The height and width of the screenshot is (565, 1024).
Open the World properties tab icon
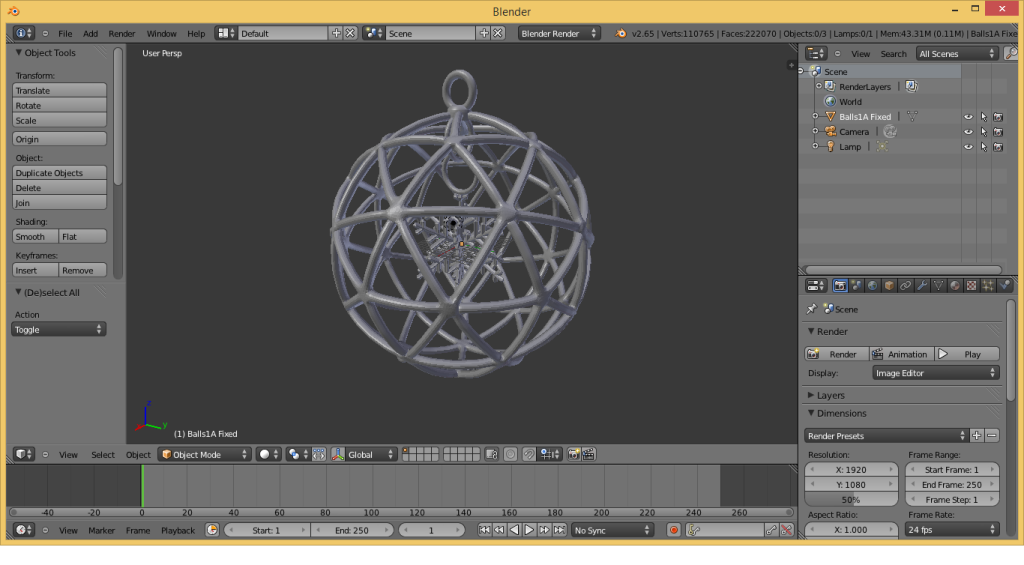[x=873, y=286]
